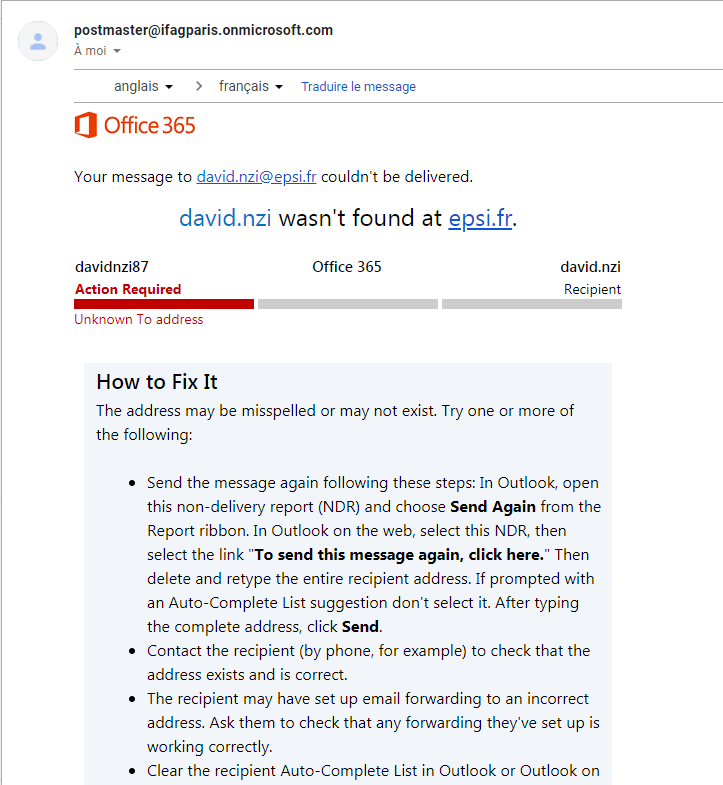Screen dimensions: 723x785
Task: Click the 'Action Required' status label
Action: coord(128,289)
